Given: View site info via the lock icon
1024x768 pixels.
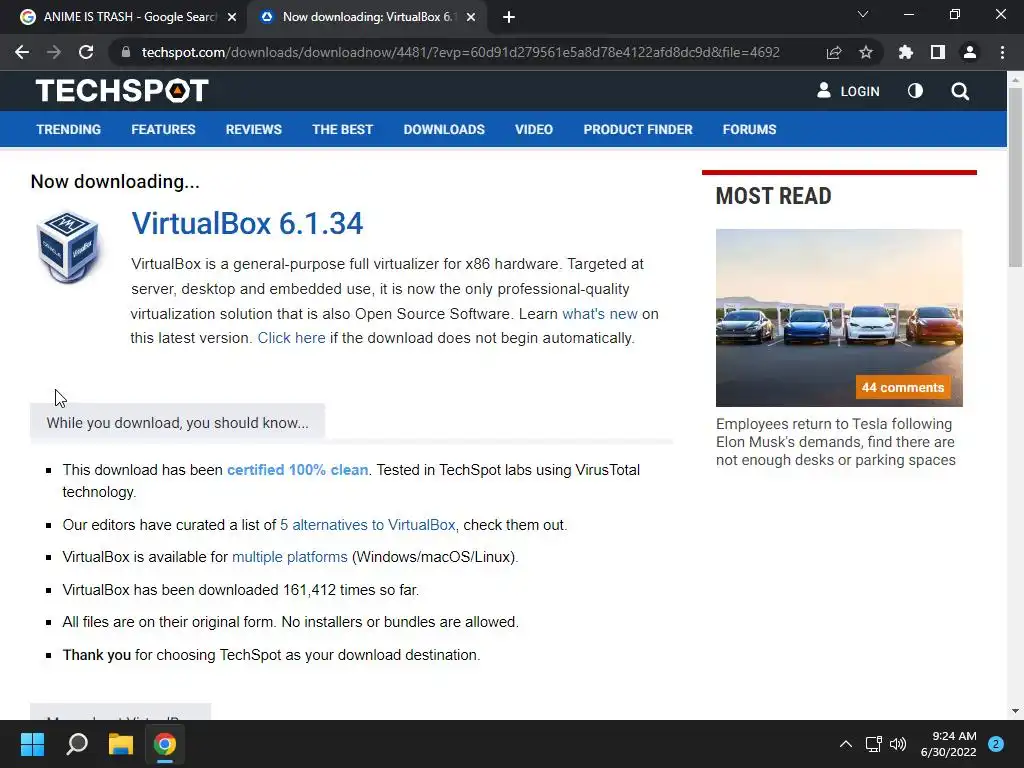Looking at the screenshot, I should tap(126, 52).
